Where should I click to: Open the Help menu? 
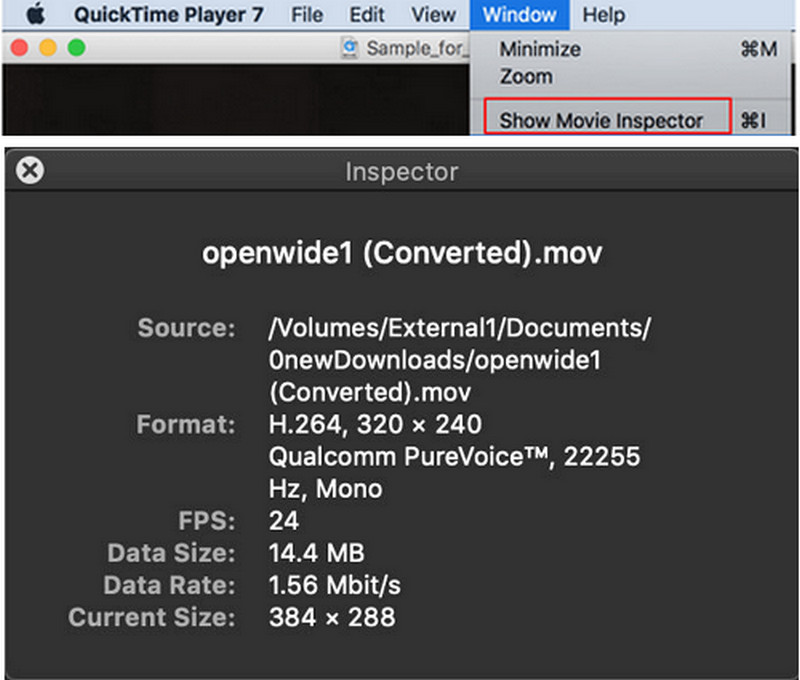coord(604,15)
